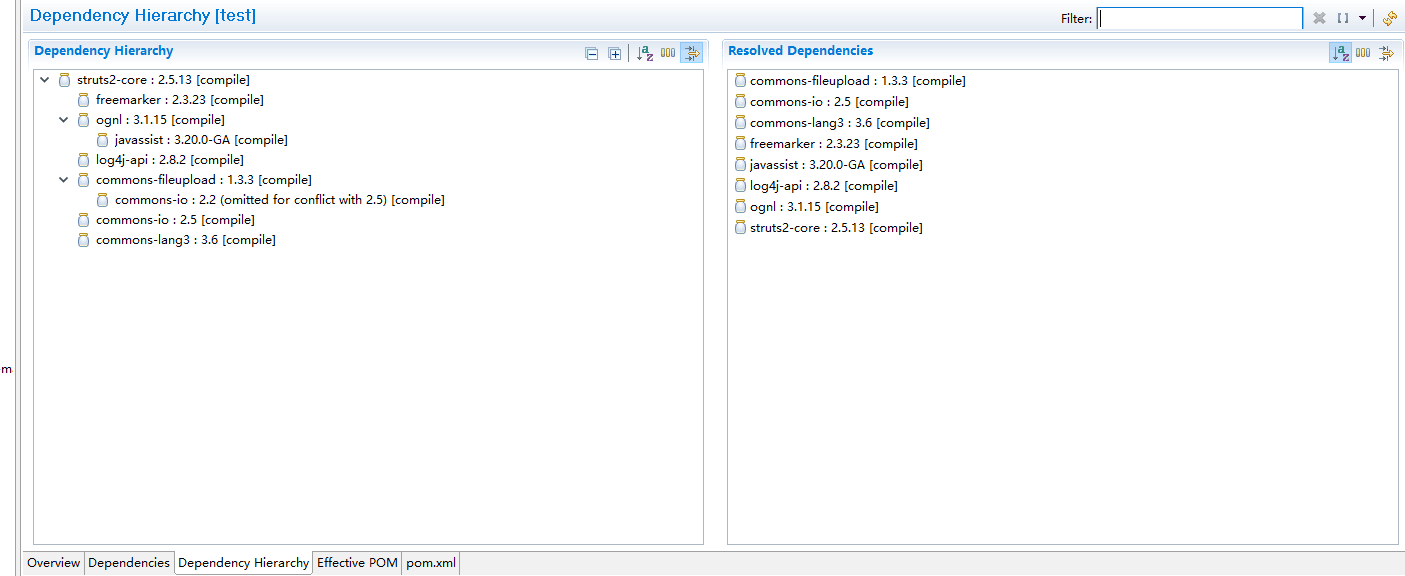The image size is (1405, 576).
Task: Click jar icon of ognl in Resolved Dependencies
Action: [x=740, y=207]
